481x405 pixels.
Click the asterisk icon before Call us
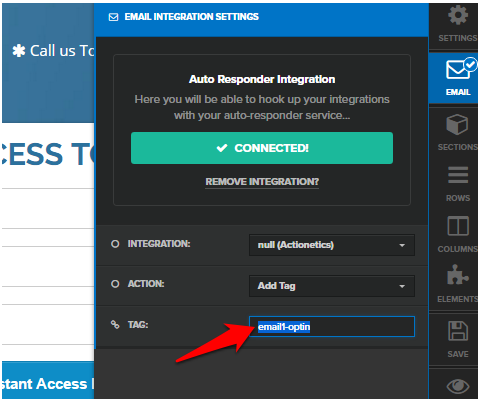(19, 51)
